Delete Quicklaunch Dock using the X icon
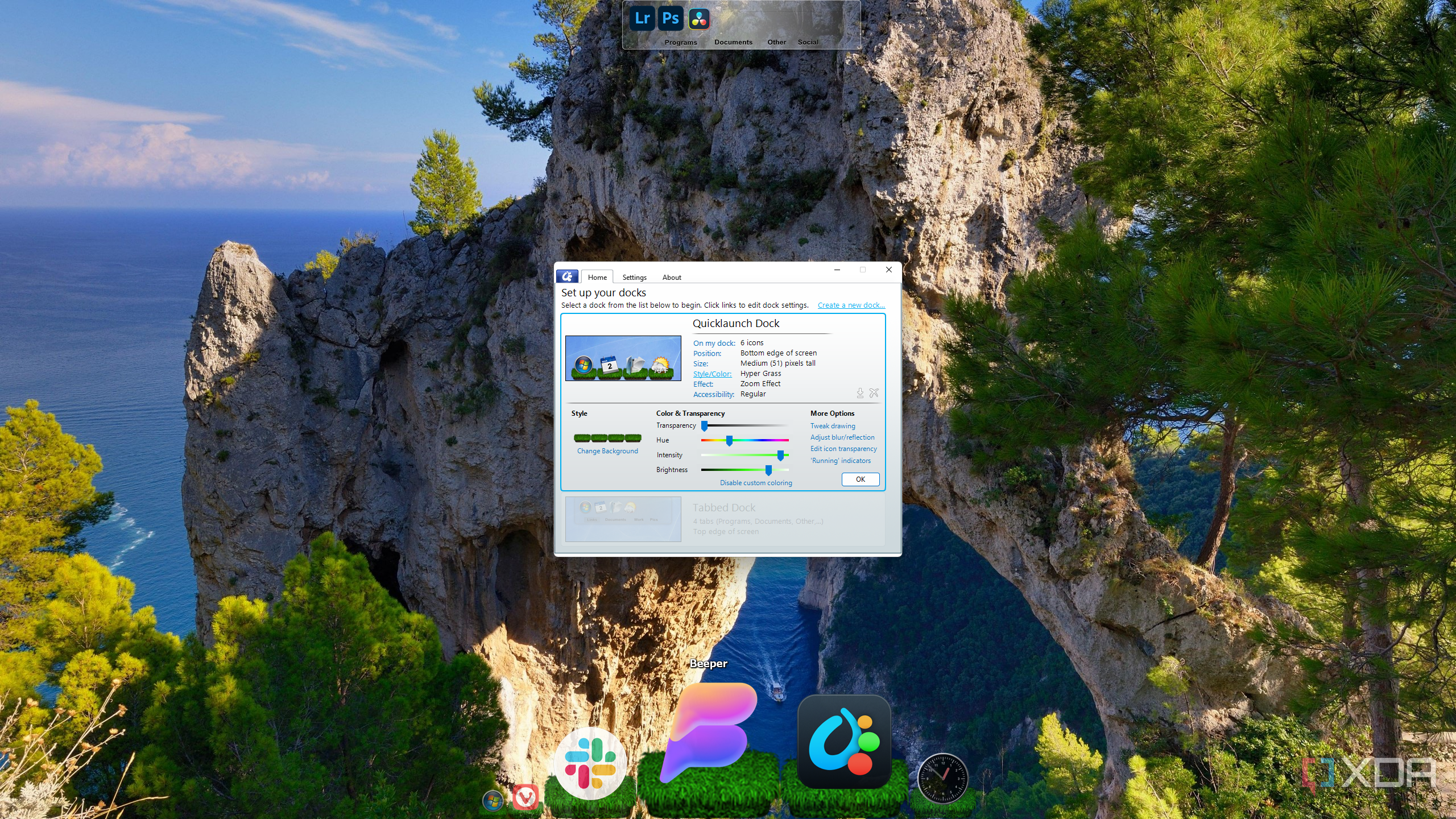Viewport: 1456px width, 819px height. point(874,393)
